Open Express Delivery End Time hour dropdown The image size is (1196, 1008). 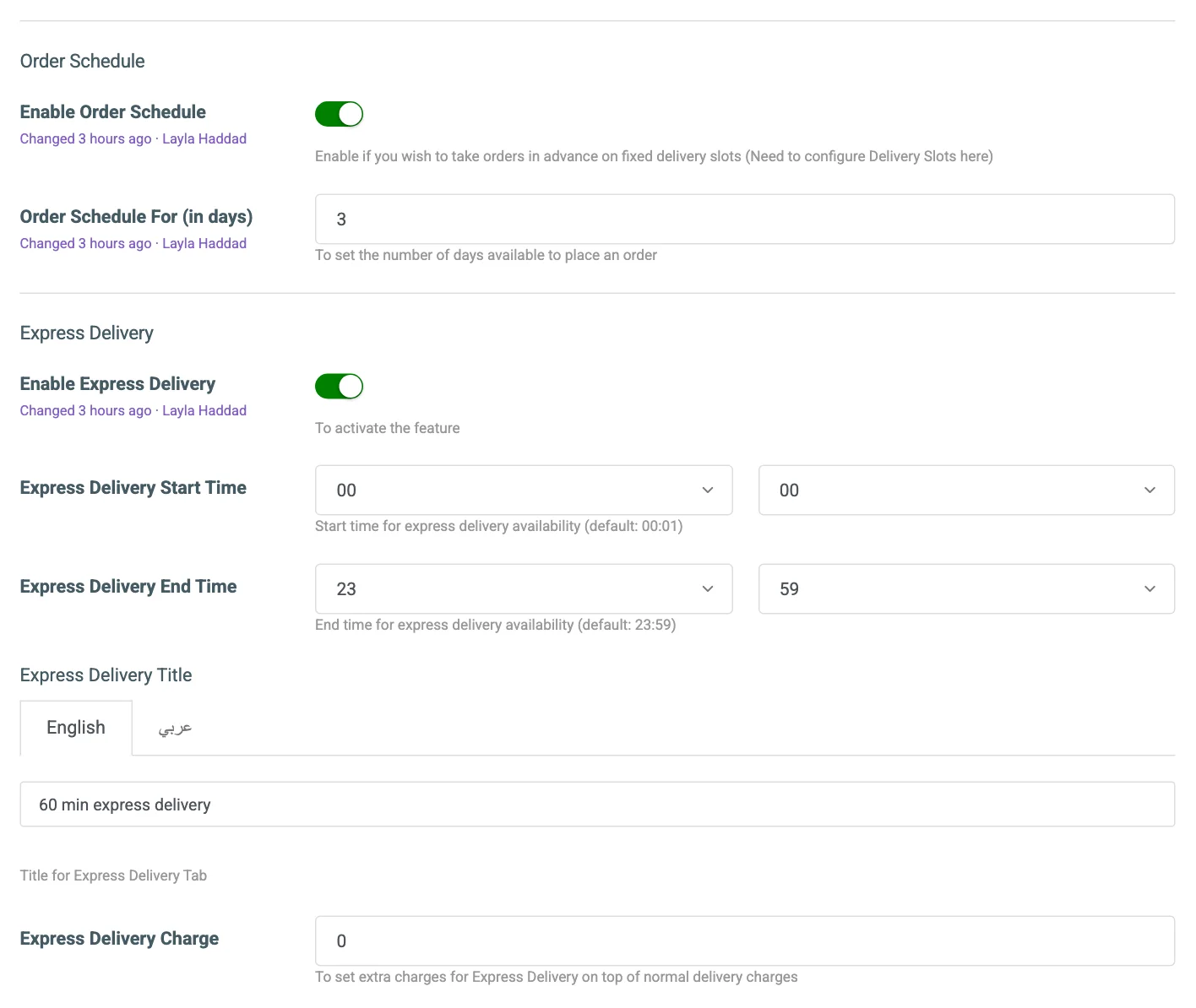click(x=524, y=588)
